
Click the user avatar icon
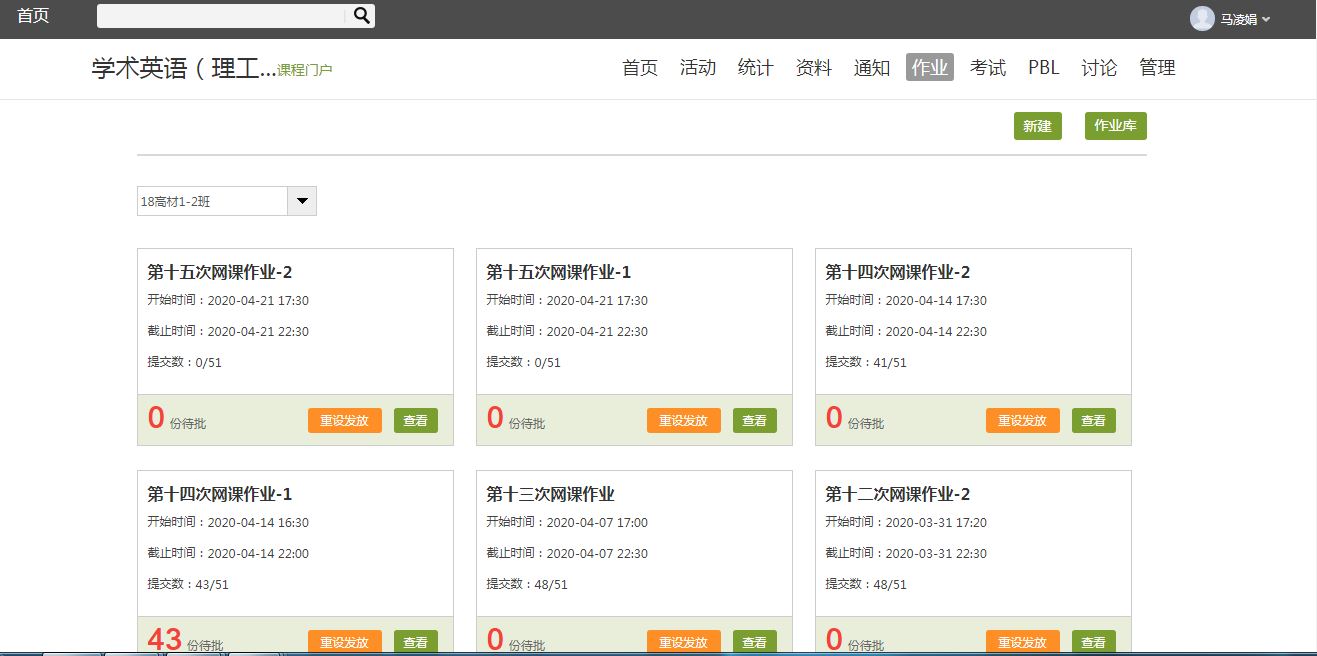click(x=1202, y=18)
